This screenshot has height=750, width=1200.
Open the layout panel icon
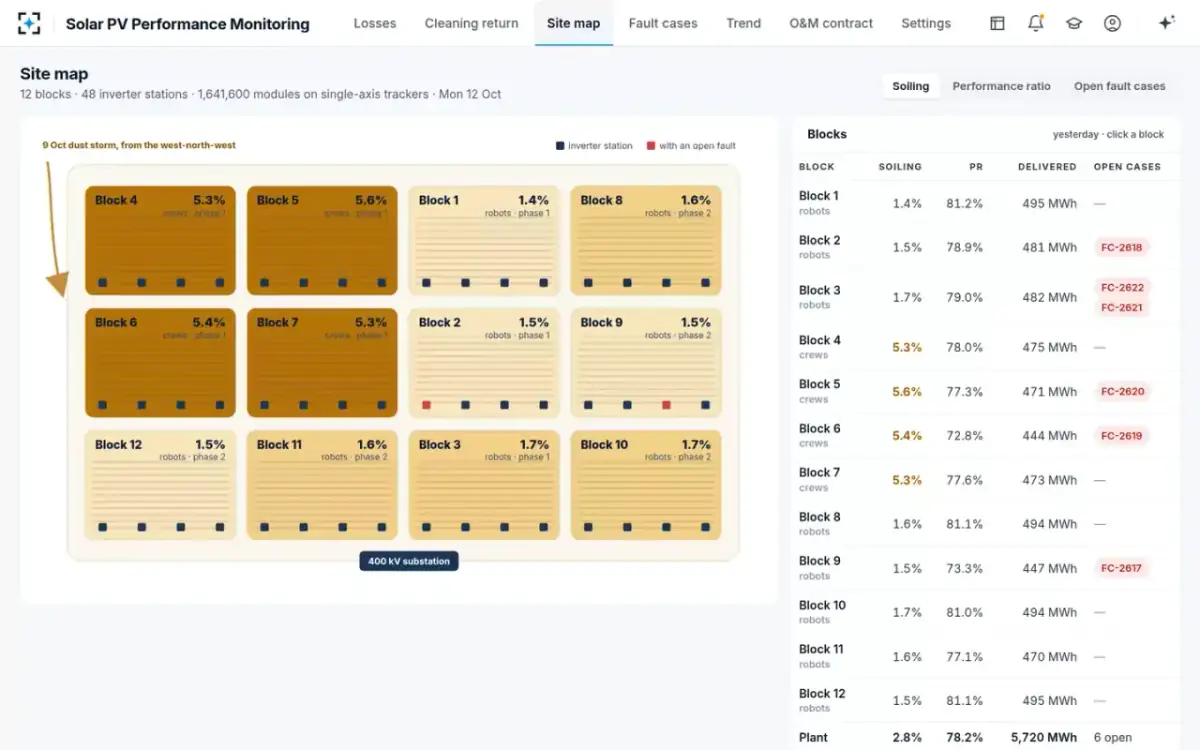[997, 23]
